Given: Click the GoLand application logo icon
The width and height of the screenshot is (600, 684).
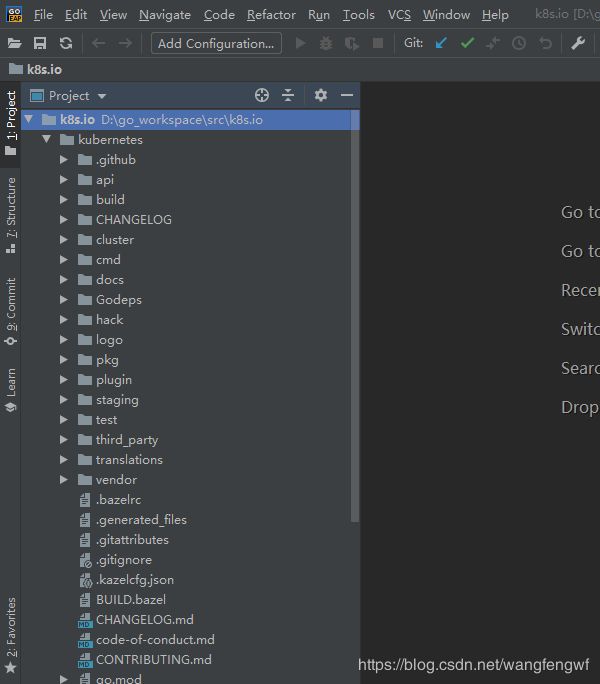Looking at the screenshot, I should [14, 14].
